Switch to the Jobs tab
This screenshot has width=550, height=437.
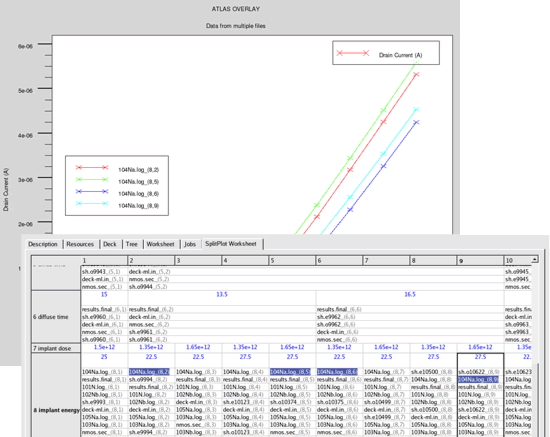(190, 244)
